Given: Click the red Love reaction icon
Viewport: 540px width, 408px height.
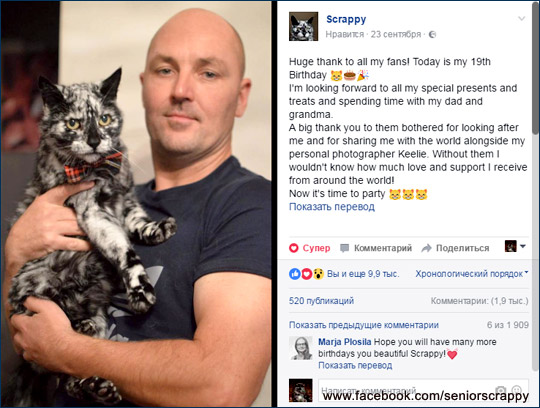Looking at the screenshot, I should click(307, 274).
